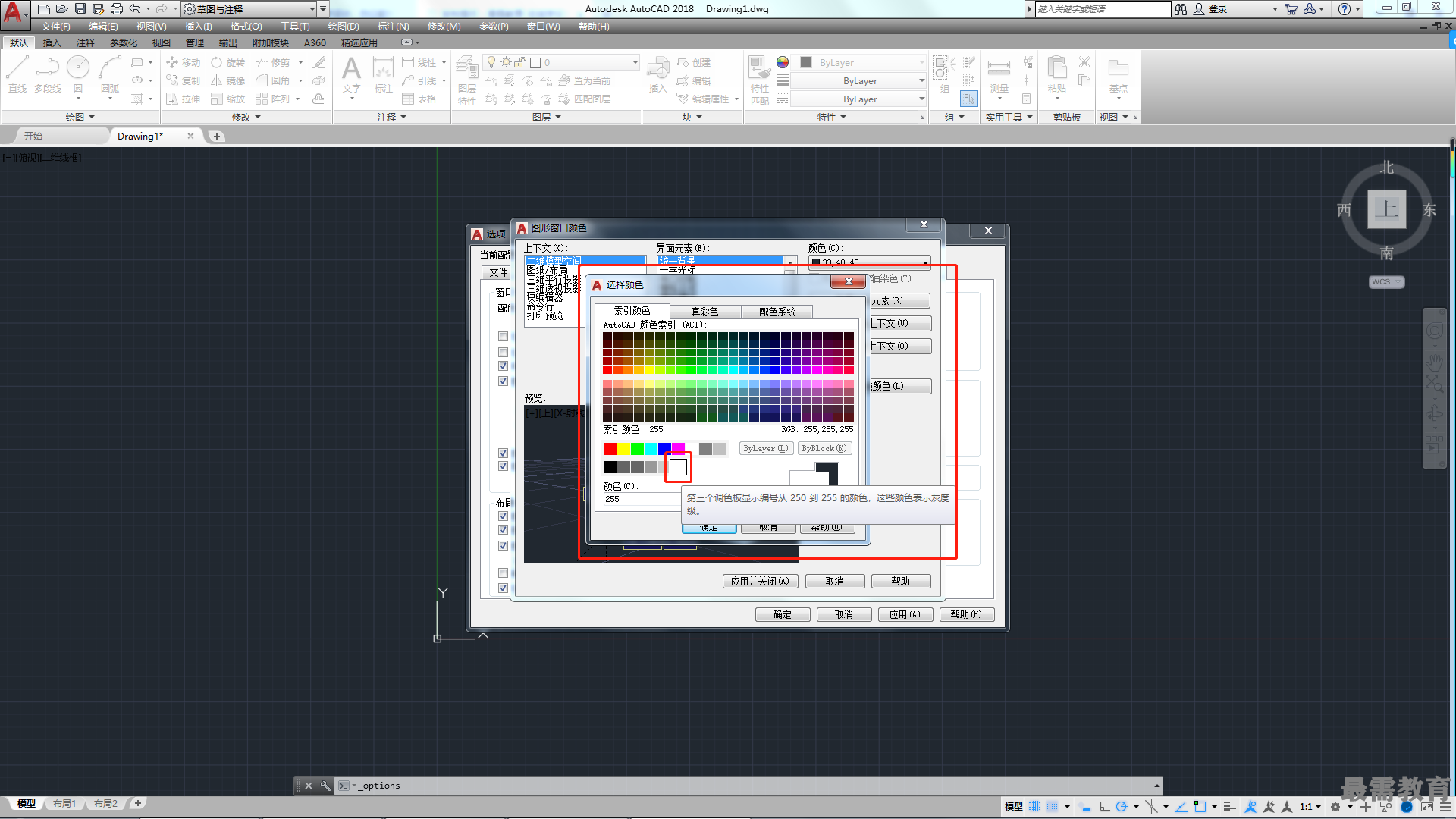The image size is (1456, 819).
Task: Switch to the 配色系统 tab
Action: pos(777,312)
